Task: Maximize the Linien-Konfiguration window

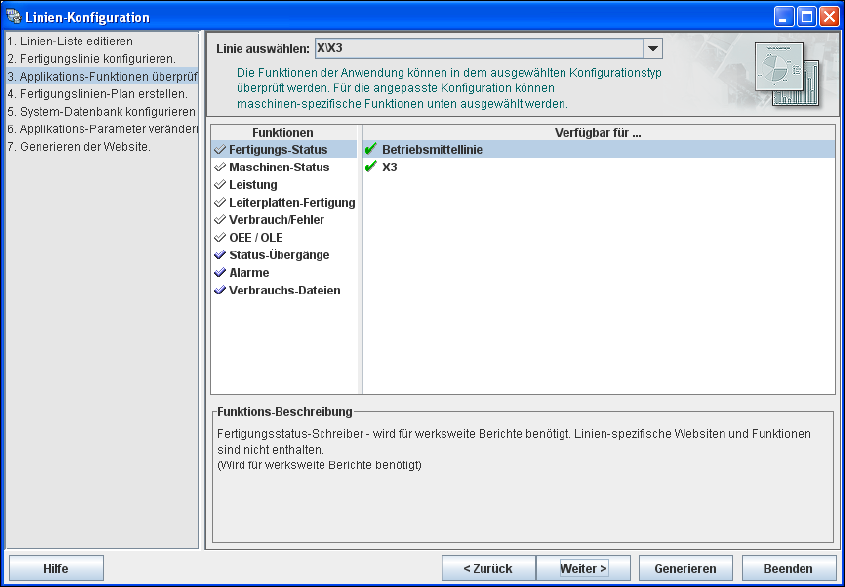Action: (807, 17)
